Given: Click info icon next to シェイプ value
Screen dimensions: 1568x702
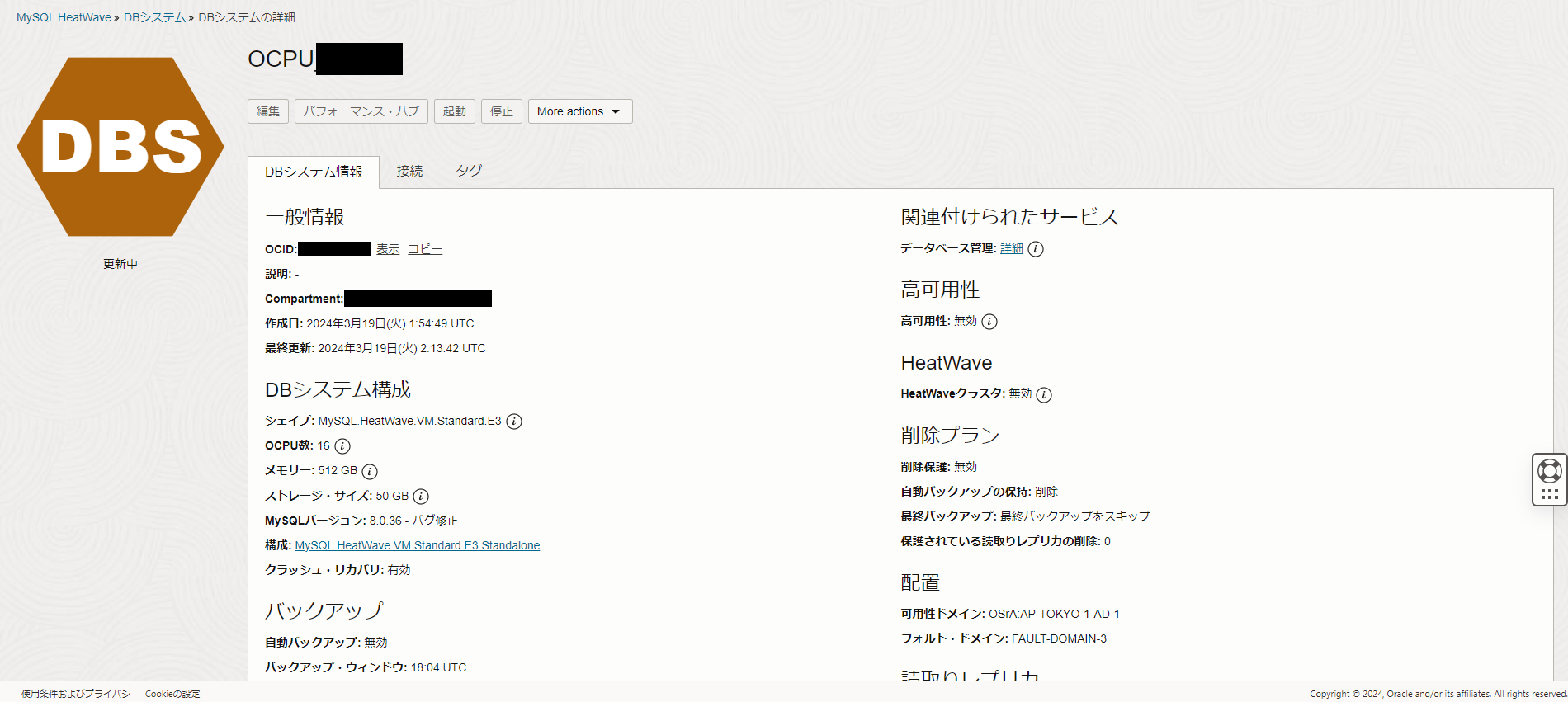Looking at the screenshot, I should (x=514, y=422).
